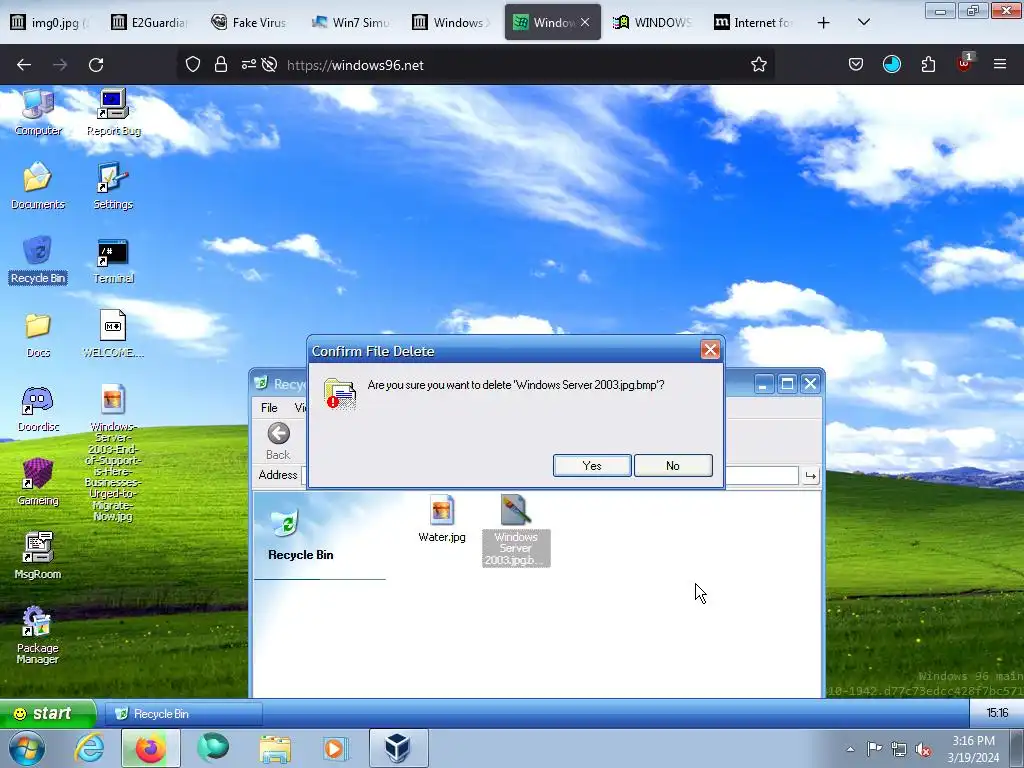Go back in browser history
The image size is (1024, 768).
point(24,65)
